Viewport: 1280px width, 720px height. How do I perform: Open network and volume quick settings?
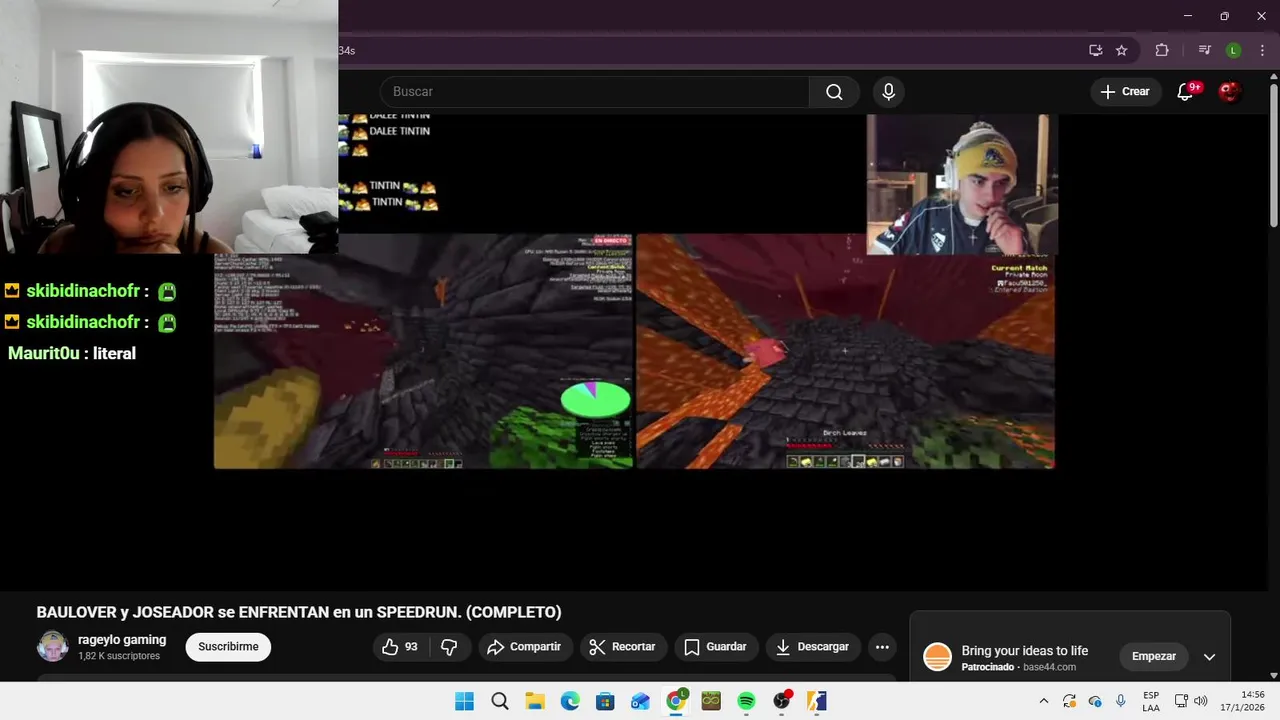tap(1191, 701)
